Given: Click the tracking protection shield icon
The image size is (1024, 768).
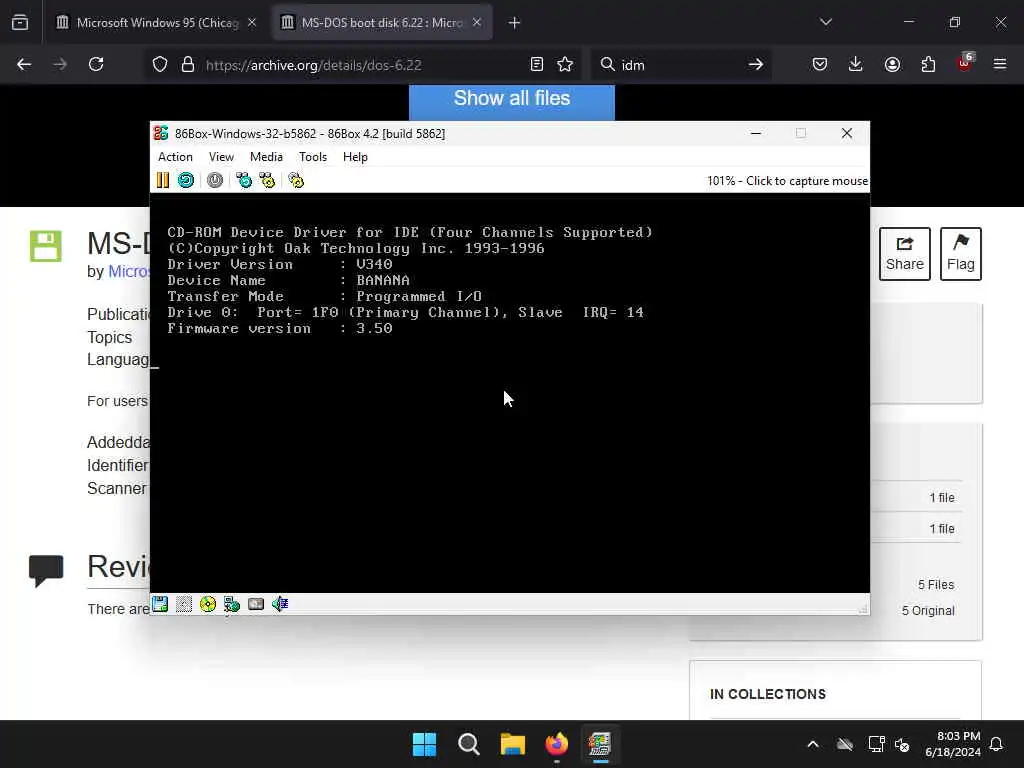Looking at the screenshot, I should coord(160,65).
